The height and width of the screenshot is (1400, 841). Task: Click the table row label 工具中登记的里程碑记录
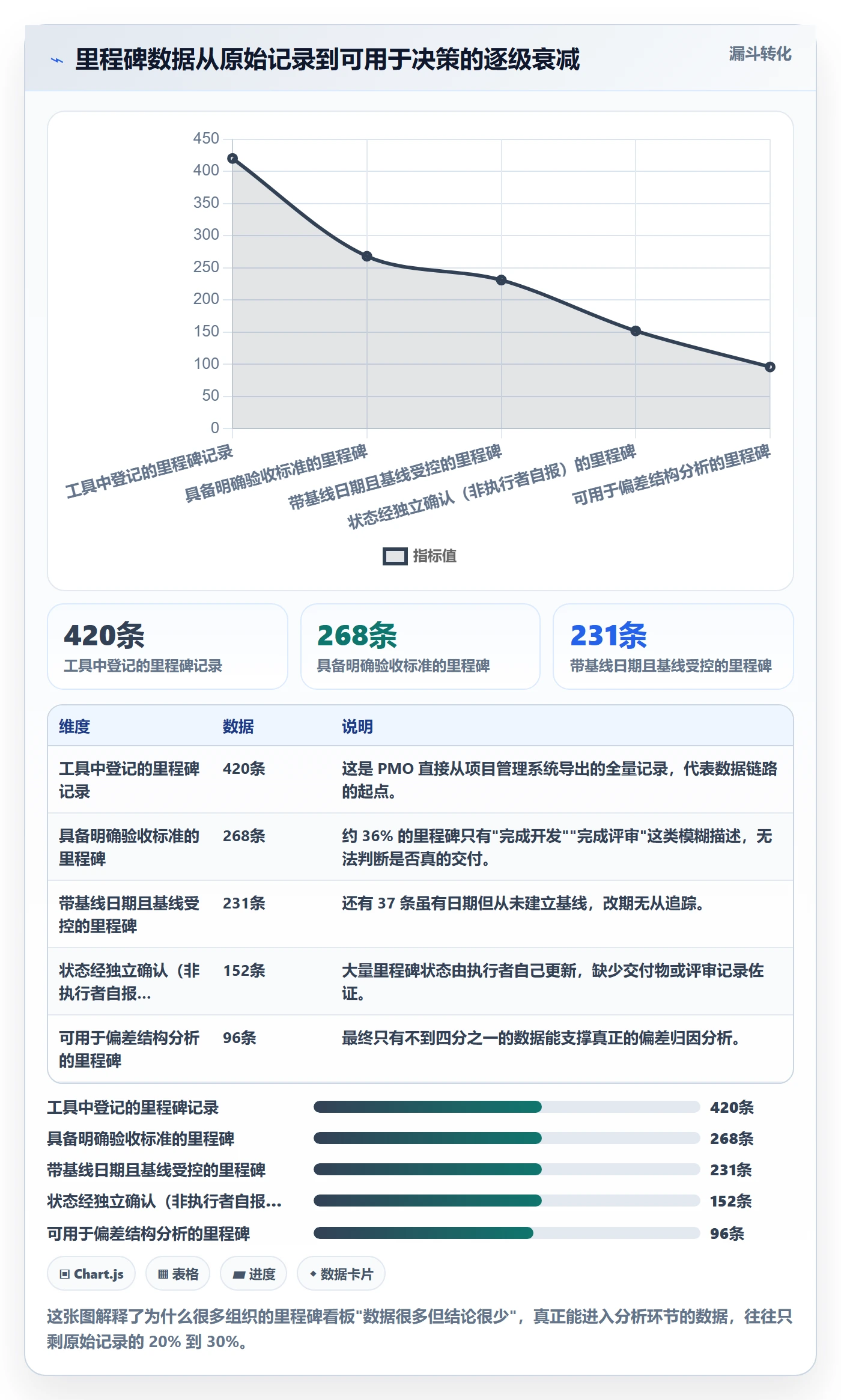pyautogui.click(x=129, y=780)
